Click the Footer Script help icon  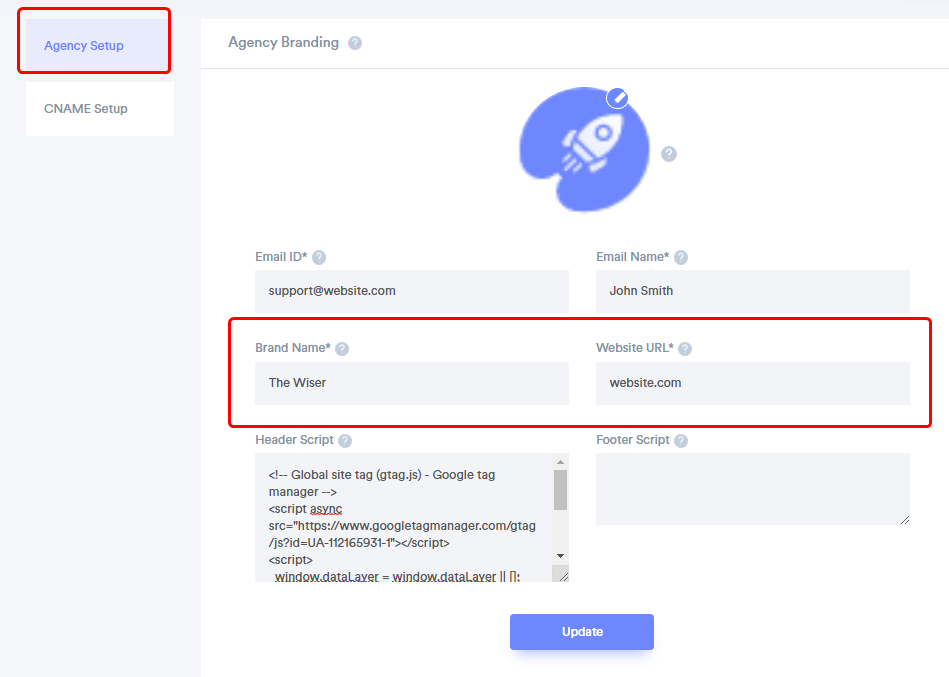tap(681, 440)
